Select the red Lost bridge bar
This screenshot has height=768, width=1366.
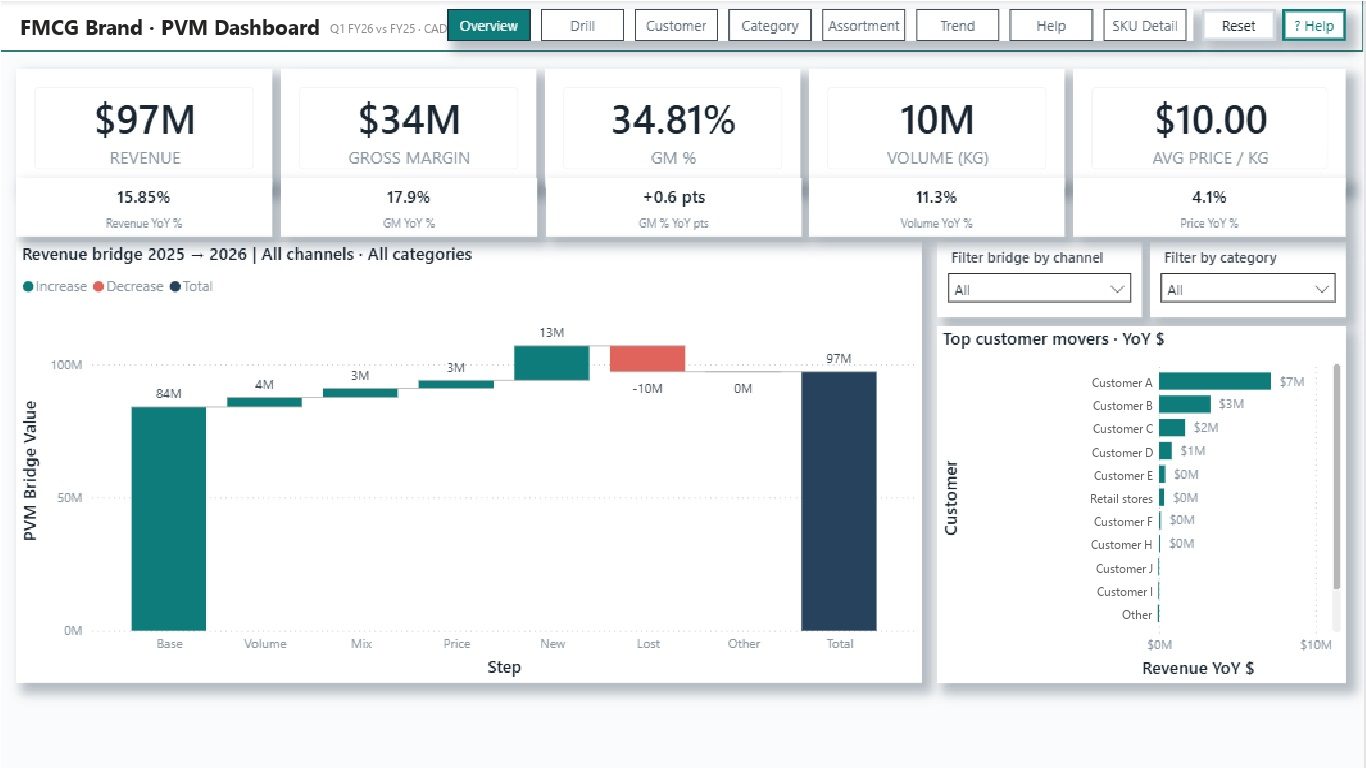647,359
